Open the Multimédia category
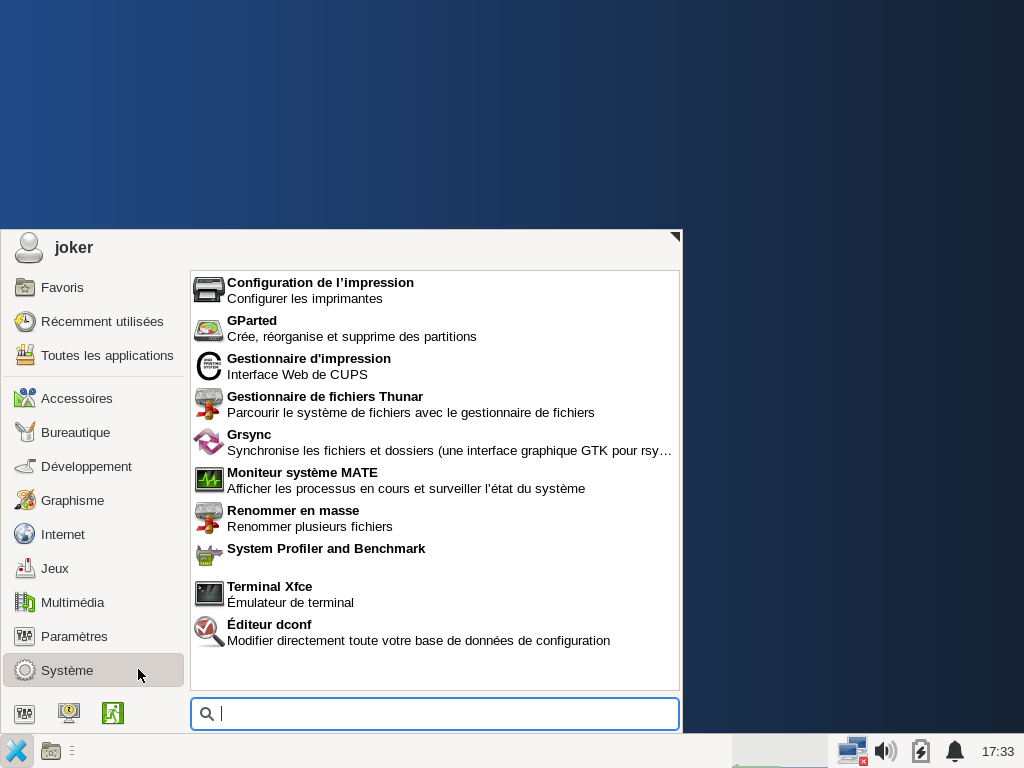The width and height of the screenshot is (1024, 768). point(93,602)
